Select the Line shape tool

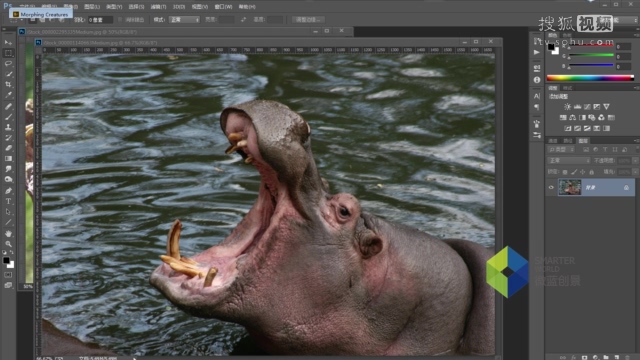point(8,222)
